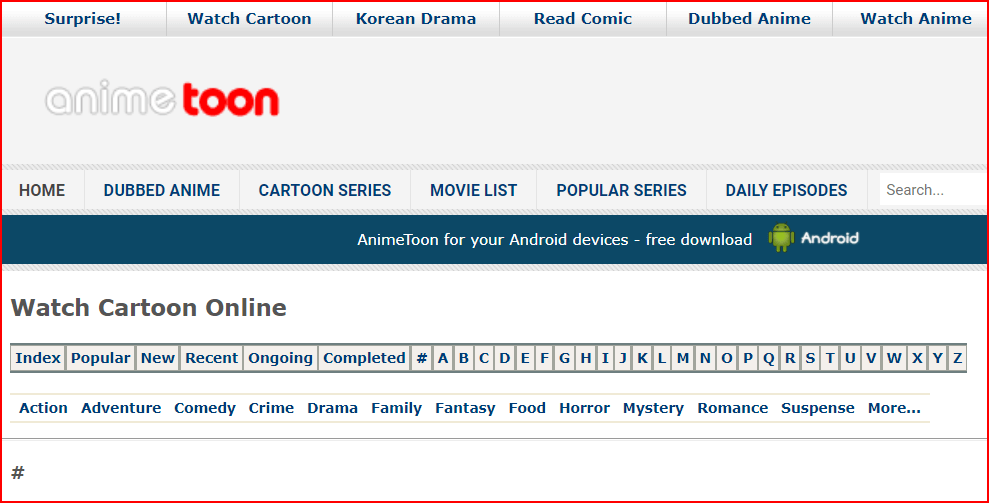Screen dimensions: 989x503
Task: Open Read Comic link
Action: (x=583, y=19)
